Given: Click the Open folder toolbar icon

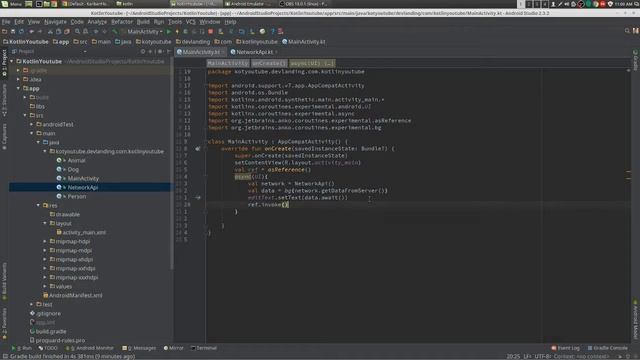Looking at the screenshot, I should (x=4, y=31).
